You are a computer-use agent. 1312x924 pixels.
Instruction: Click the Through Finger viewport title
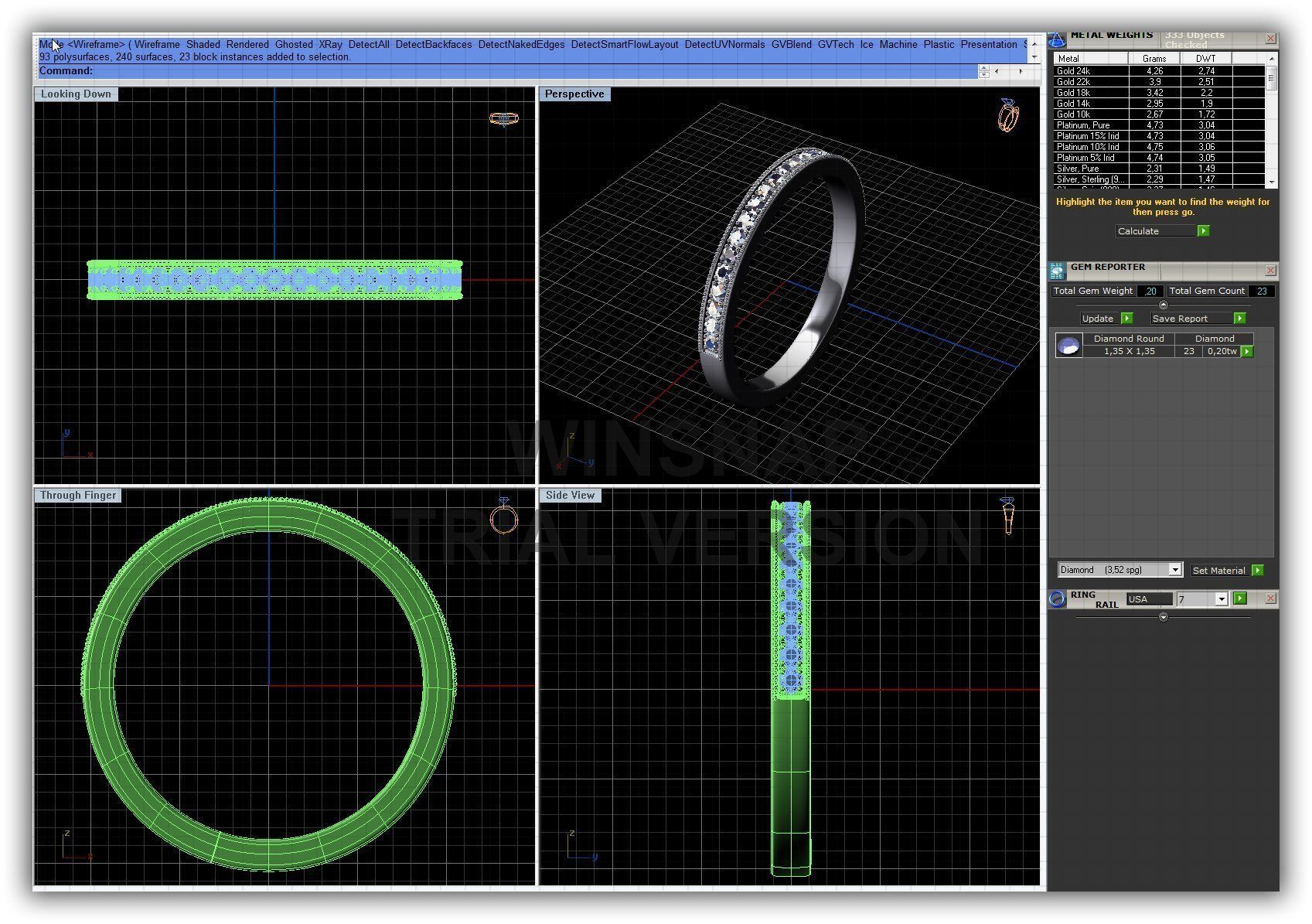(78, 496)
